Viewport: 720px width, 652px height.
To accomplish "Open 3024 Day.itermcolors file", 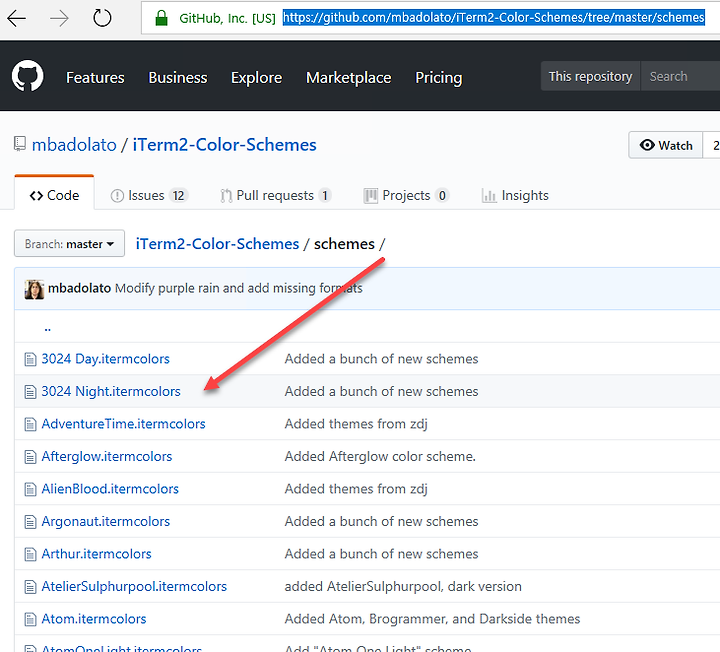I will tap(105, 359).
